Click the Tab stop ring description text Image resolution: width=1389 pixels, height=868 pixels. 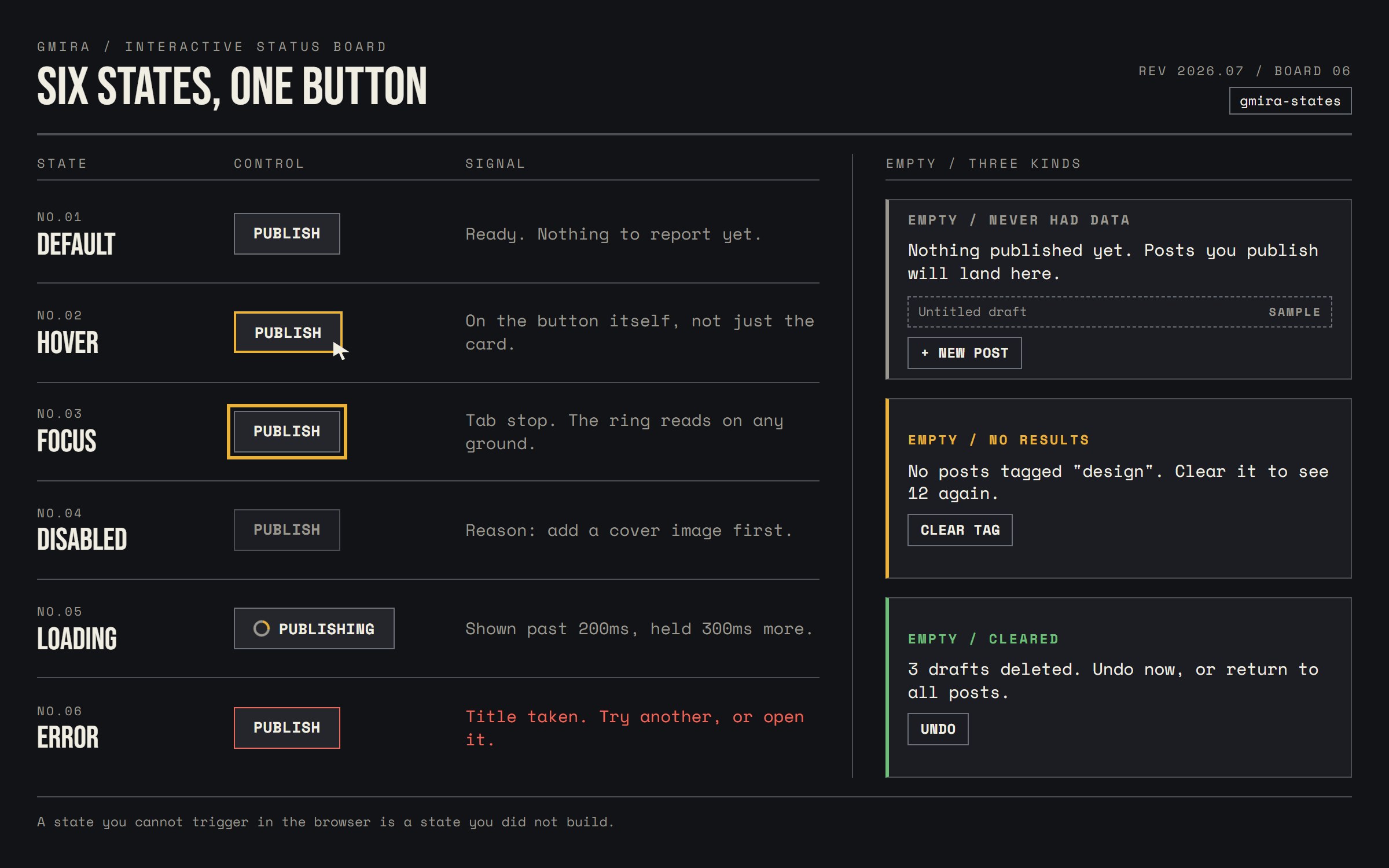(x=624, y=432)
